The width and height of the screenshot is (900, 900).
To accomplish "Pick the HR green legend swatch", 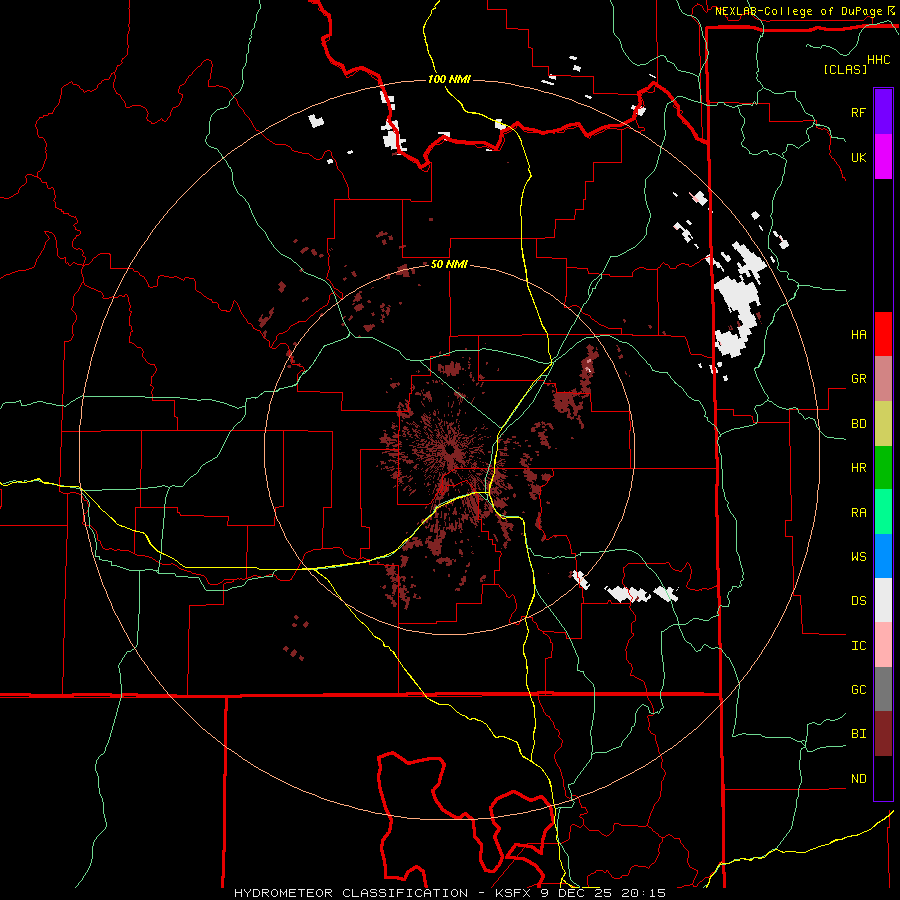I will tap(883, 467).
